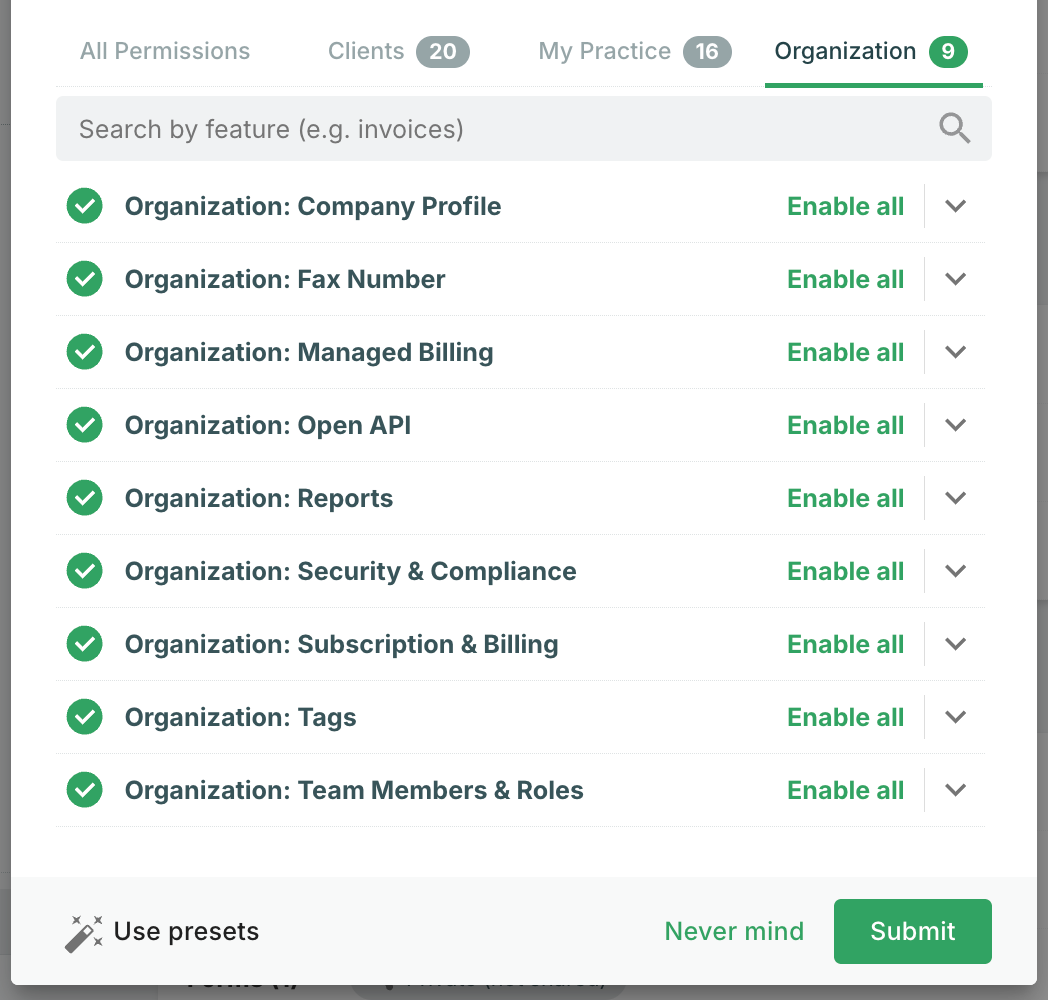
Task: Click the Never mind link
Action: (x=734, y=931)
